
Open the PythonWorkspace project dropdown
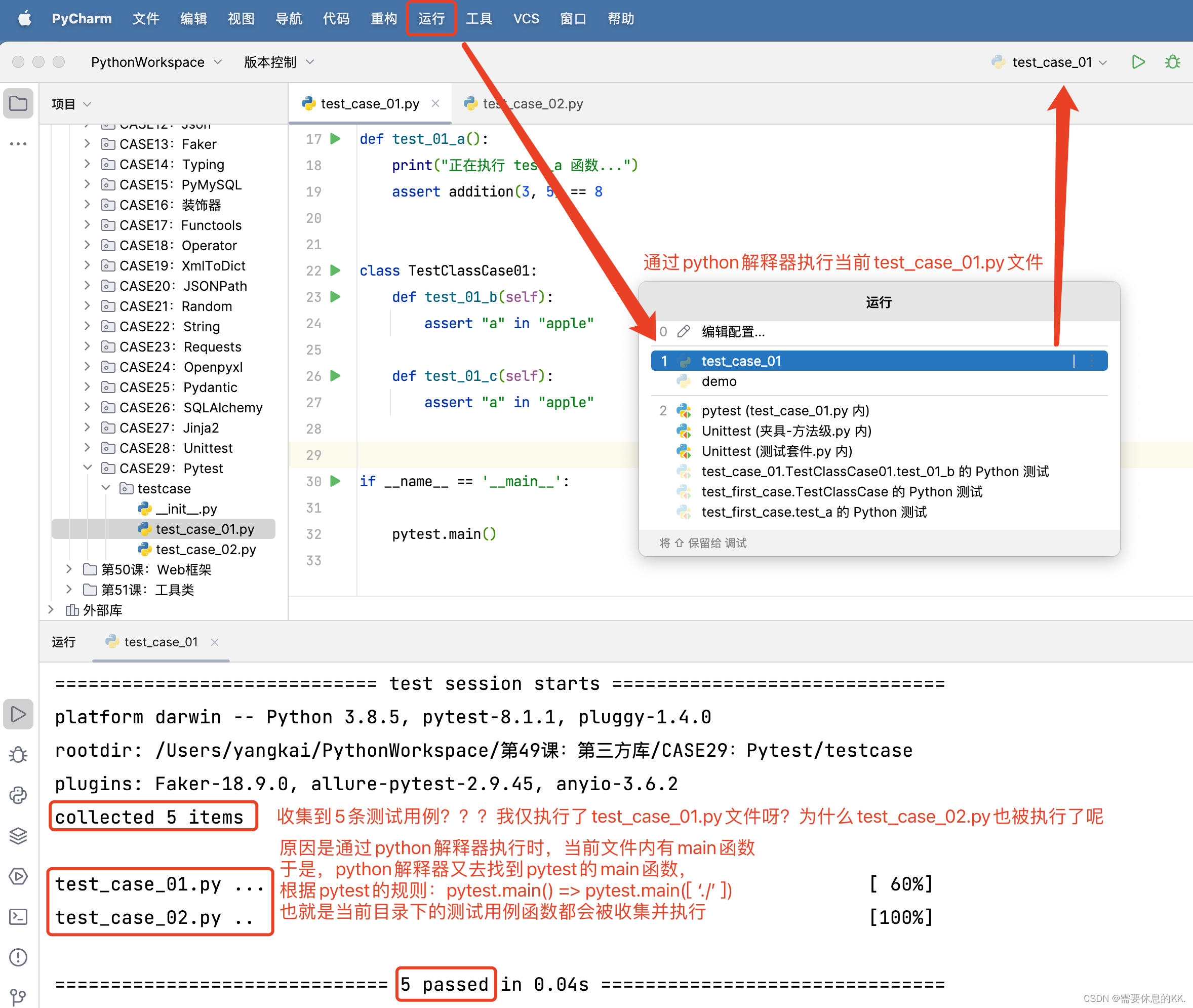[x=155, y=62]
